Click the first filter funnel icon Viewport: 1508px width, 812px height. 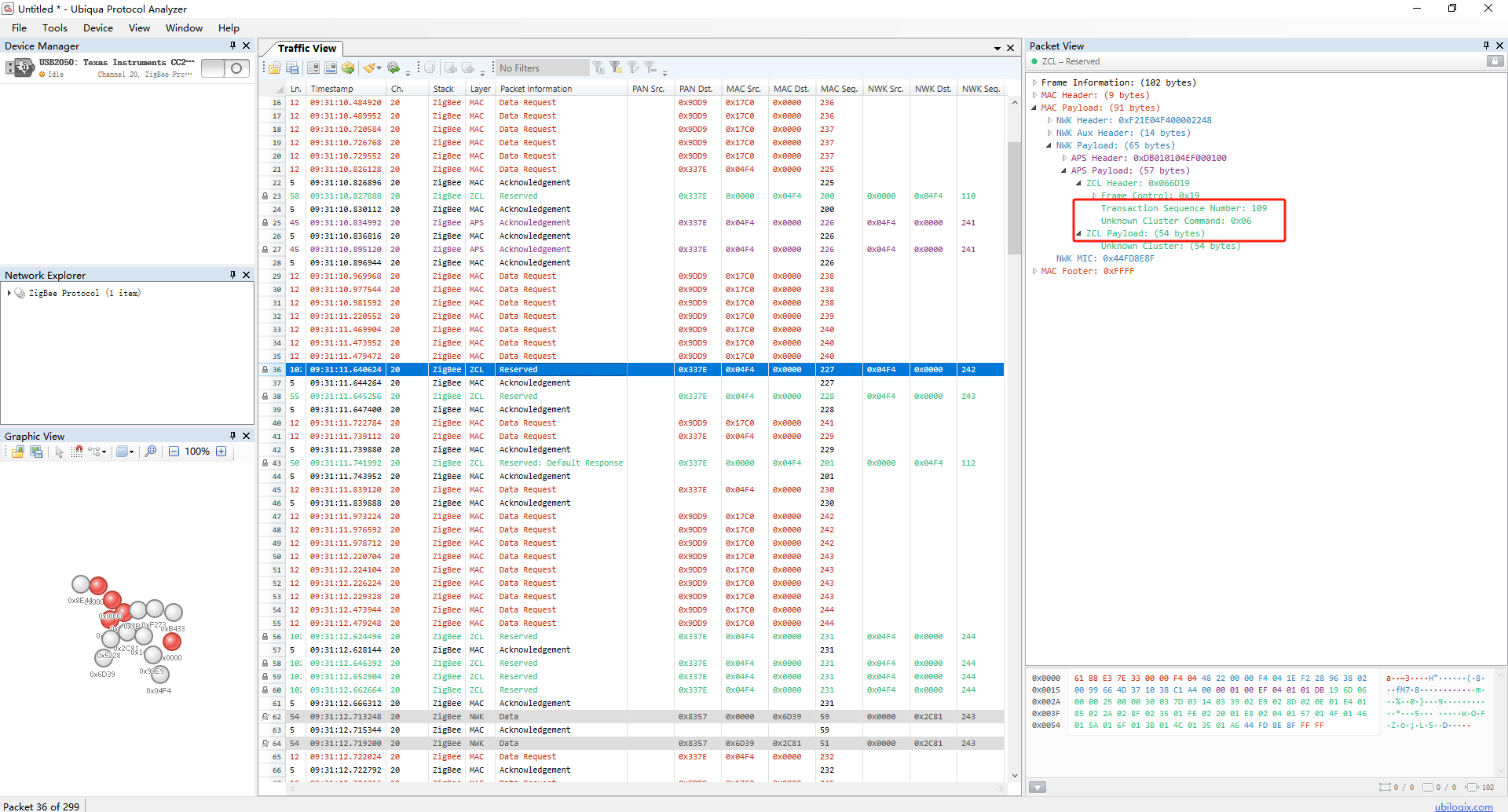(x=599, y=68)
